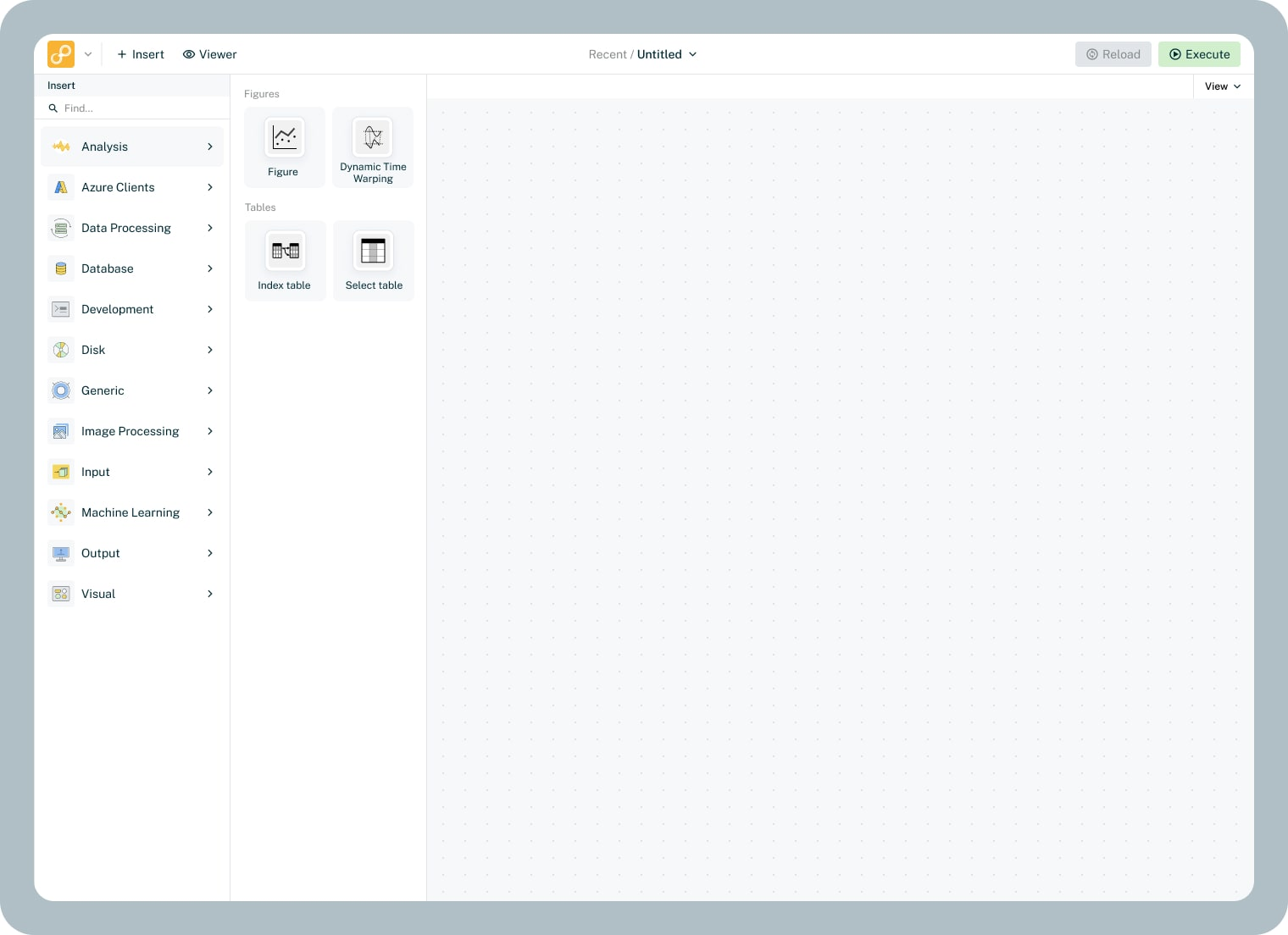Screen dimensions: 1288x935
Task: Select the Select table node icon
Action: click(373, 251)
